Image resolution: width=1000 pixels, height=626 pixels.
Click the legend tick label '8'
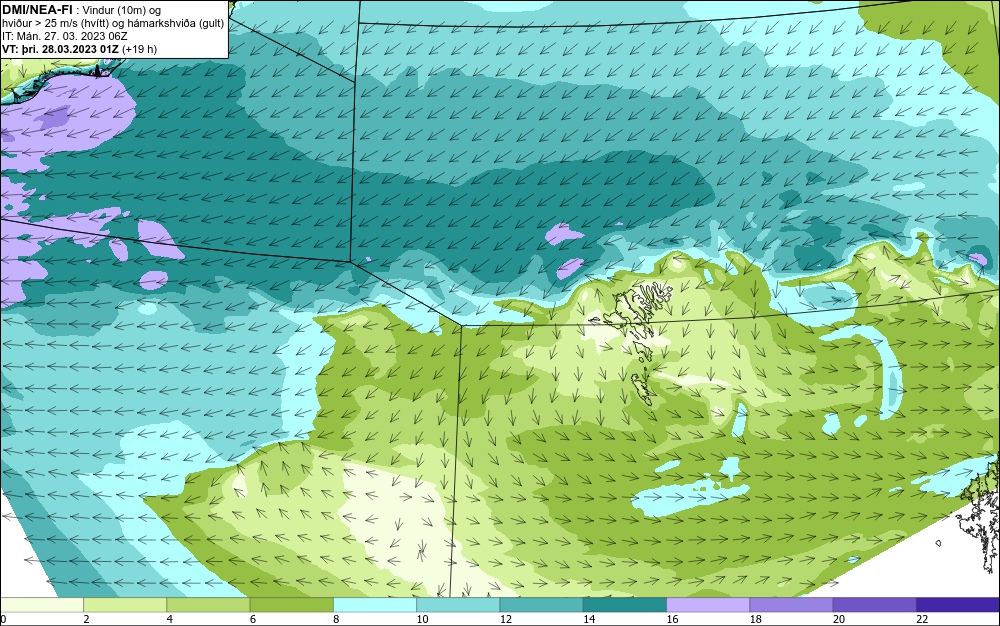336,619
